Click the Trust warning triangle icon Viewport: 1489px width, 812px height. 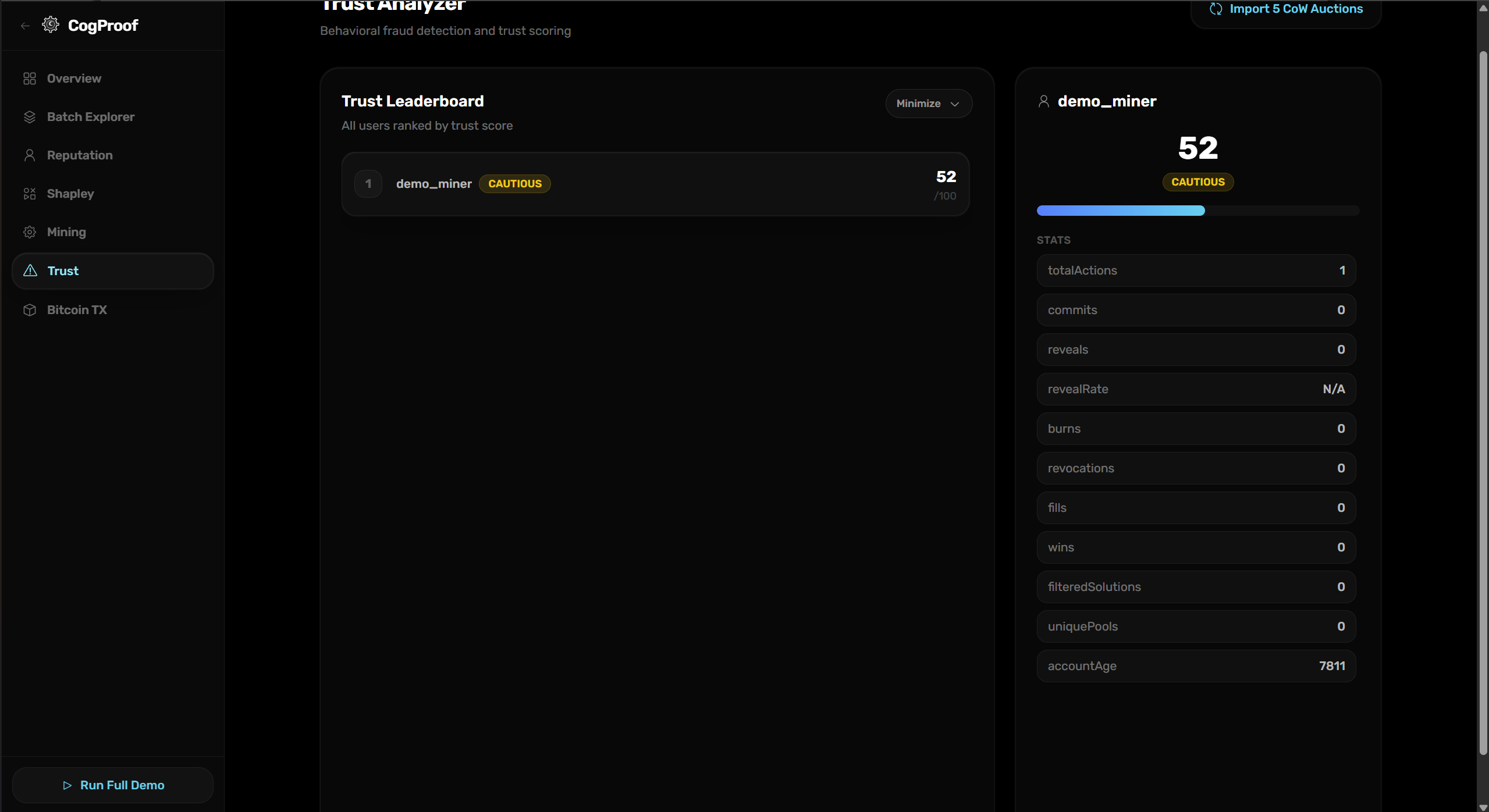click(x=30, y=270)
